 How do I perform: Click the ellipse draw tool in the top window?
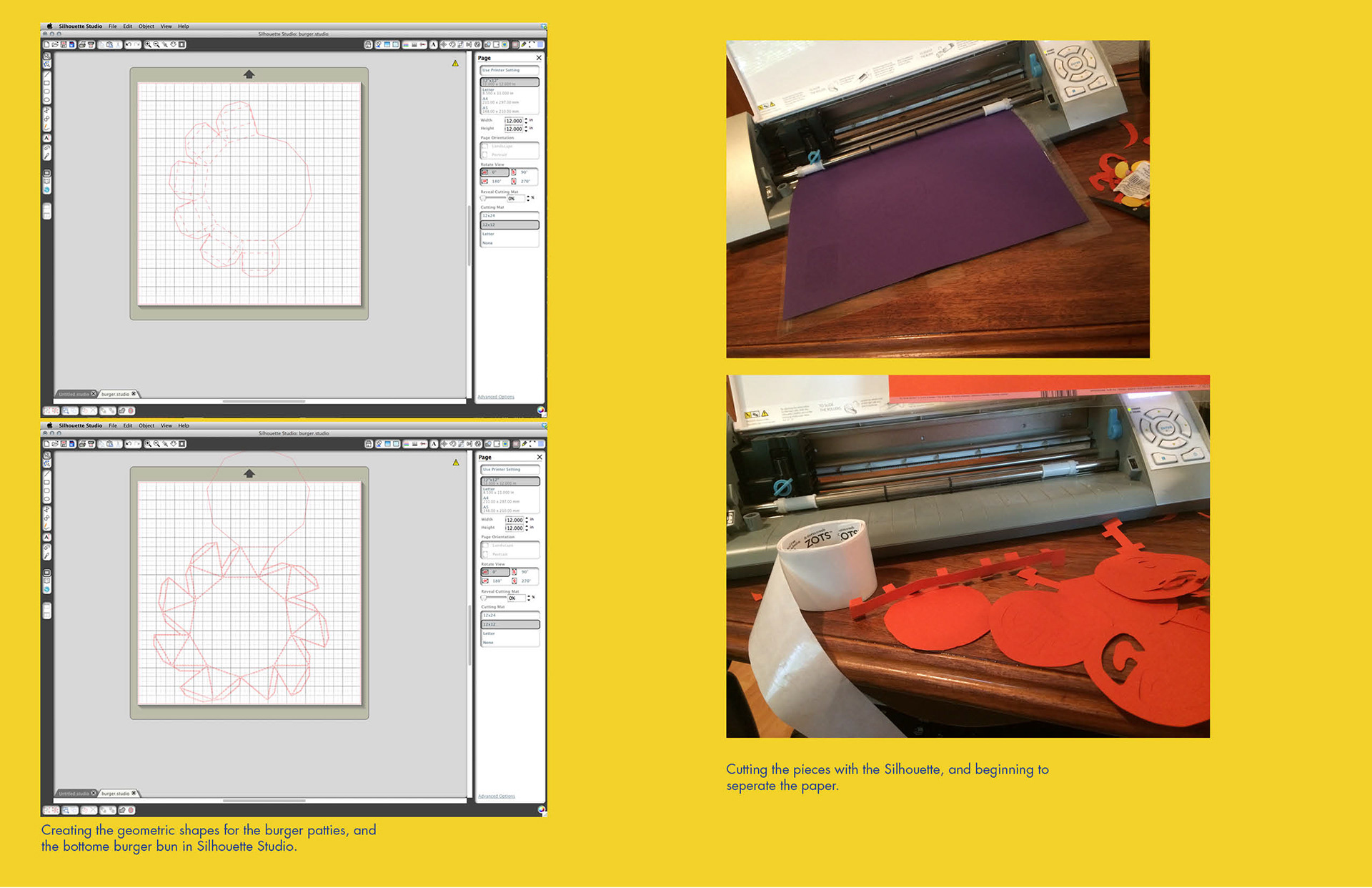[x=47, y=100]
